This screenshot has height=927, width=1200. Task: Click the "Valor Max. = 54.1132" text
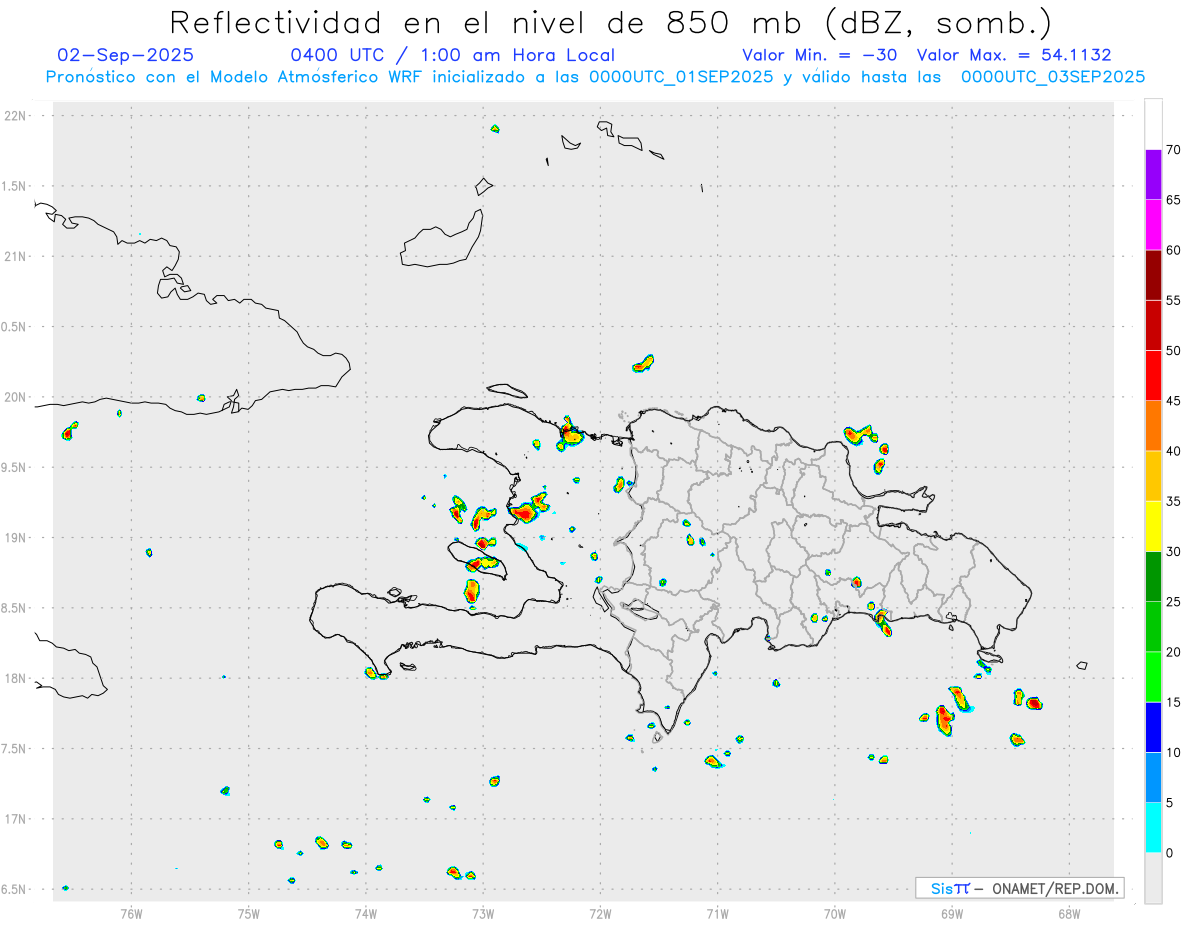click(x=1014, y=55)
